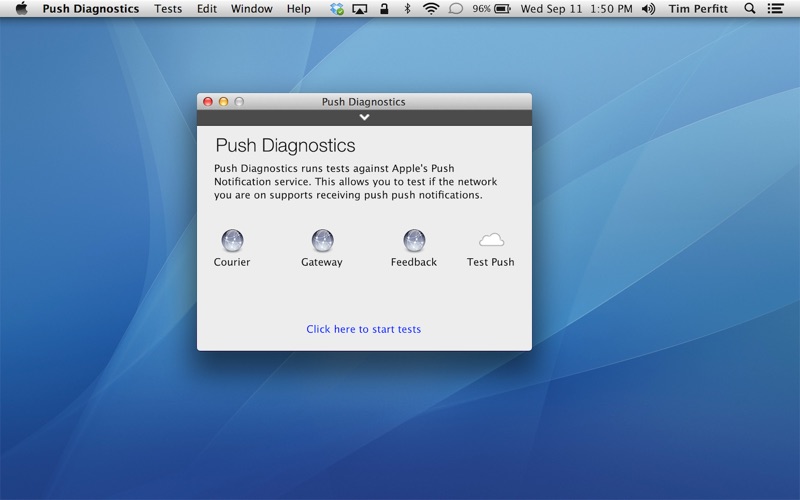Open the Help menu
The height and width of the screenshot is (500, 800).
pos(298,9)
